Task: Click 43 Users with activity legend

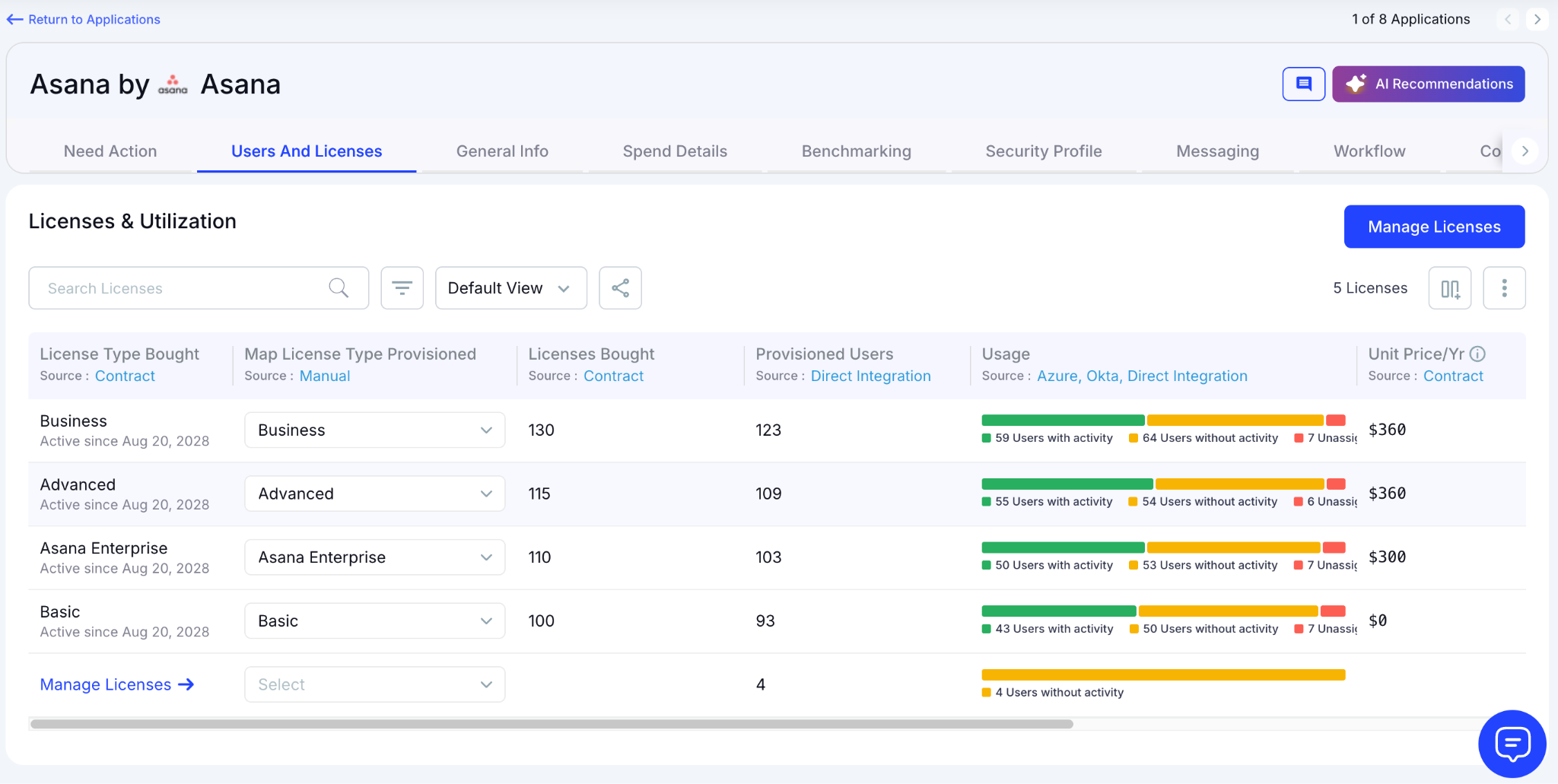Action: (x=1048, y=629)
